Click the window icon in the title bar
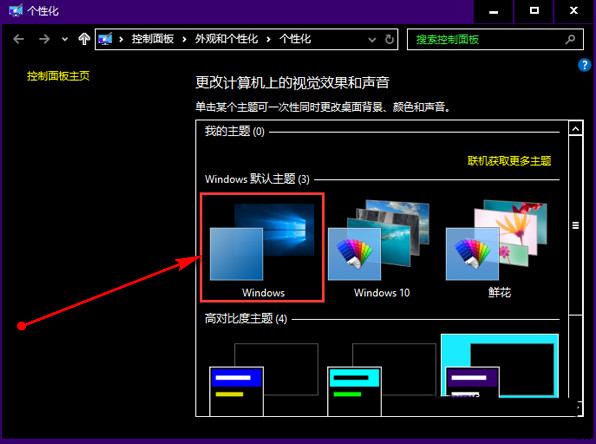 (16, 10)
